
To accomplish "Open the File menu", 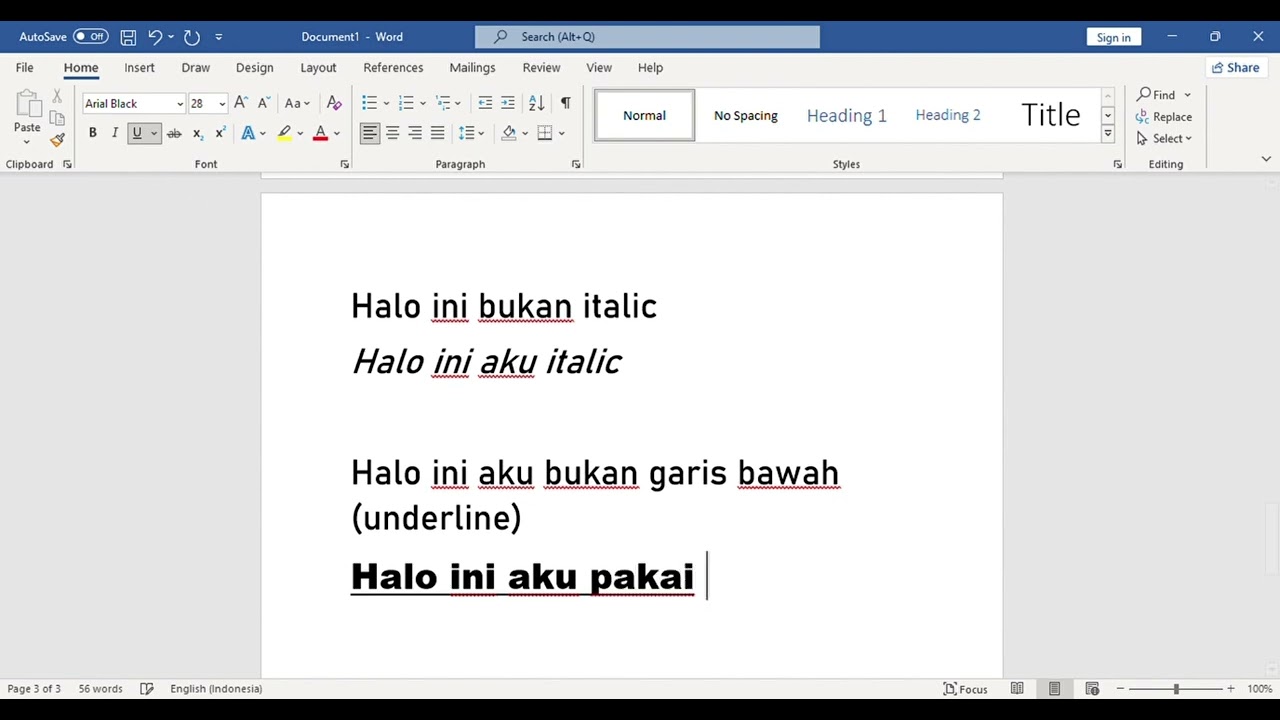I will point(24,67).
